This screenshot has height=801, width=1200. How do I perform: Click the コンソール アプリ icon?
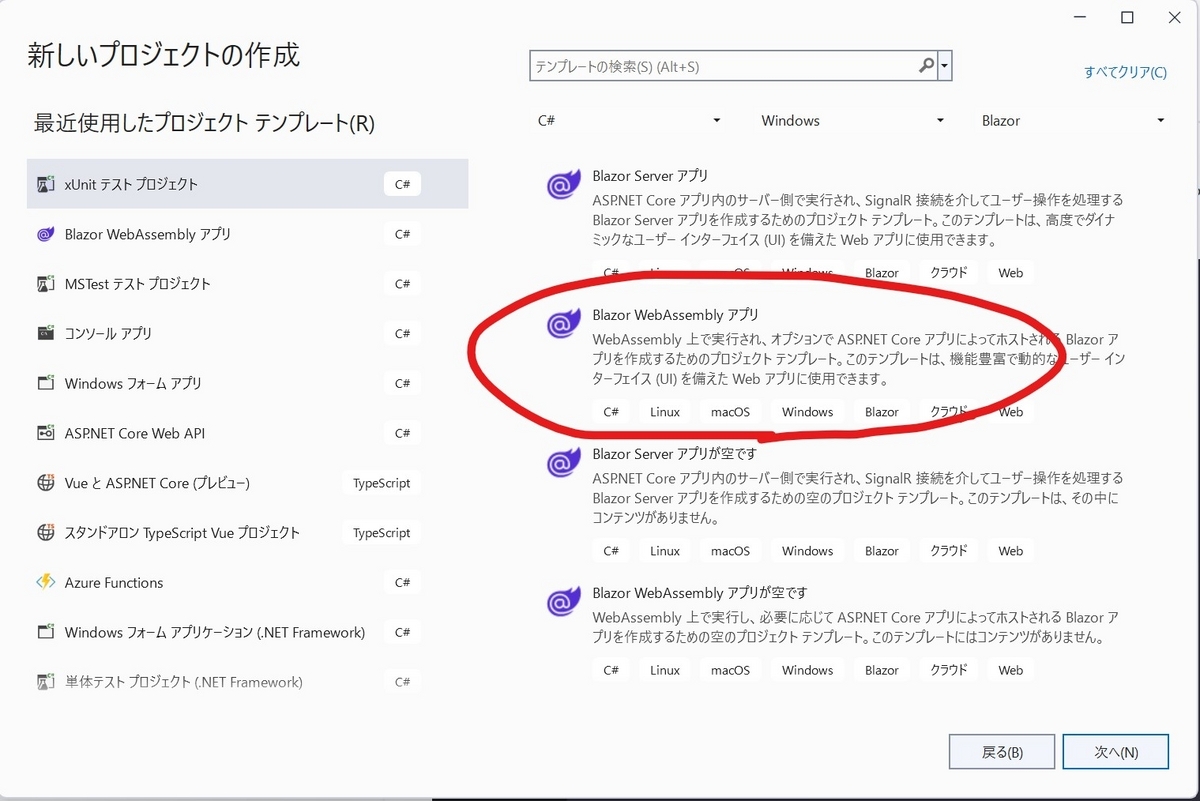pyautogui.click(x=45, y=333)
